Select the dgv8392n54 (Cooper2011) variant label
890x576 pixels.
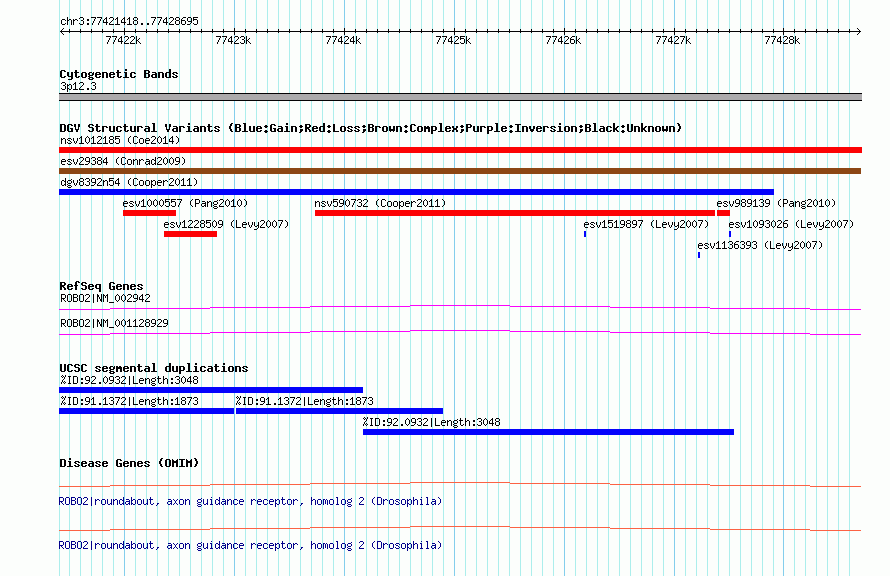pos(129,182)
